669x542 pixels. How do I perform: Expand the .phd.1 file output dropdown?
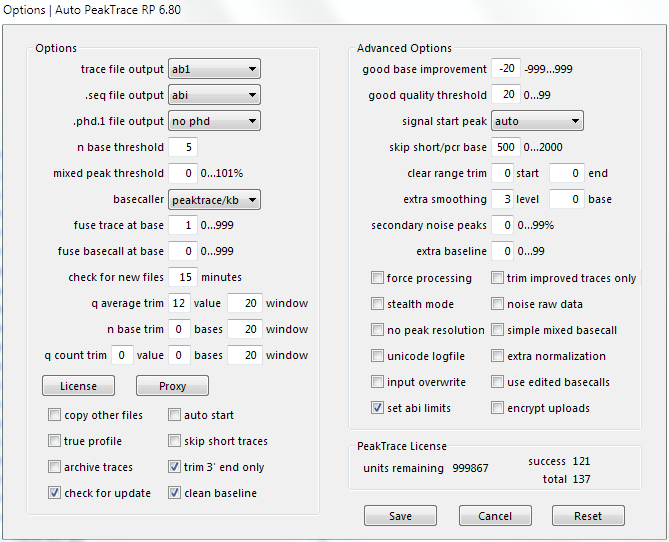[214, 121]
